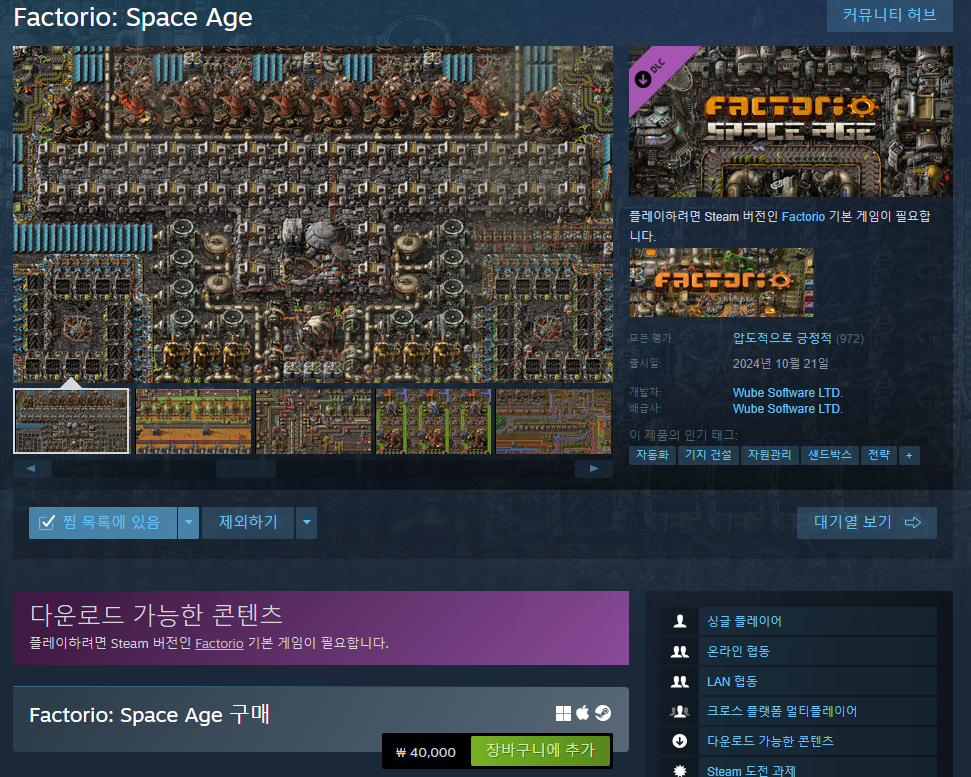The height and width of the screenshot is (777, 971).
Task: Select the third screenshot thumbnail
Action: pos(313,422)
